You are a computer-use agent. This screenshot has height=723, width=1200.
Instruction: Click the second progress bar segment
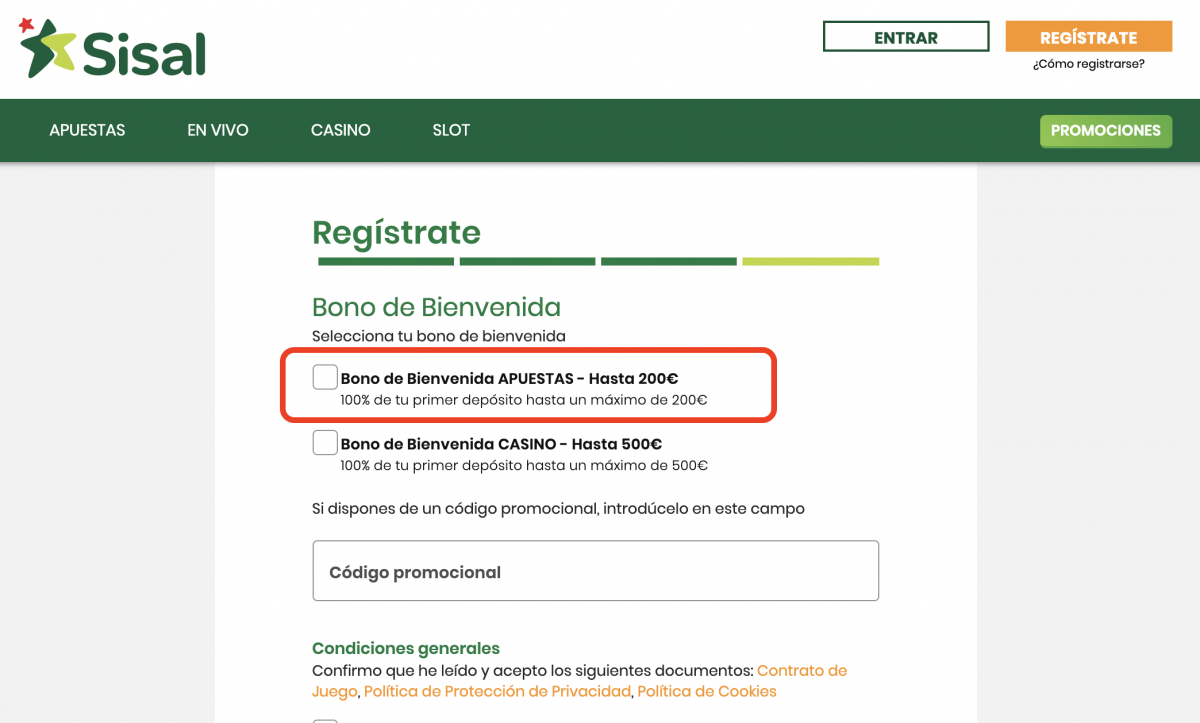click(527, 262)
